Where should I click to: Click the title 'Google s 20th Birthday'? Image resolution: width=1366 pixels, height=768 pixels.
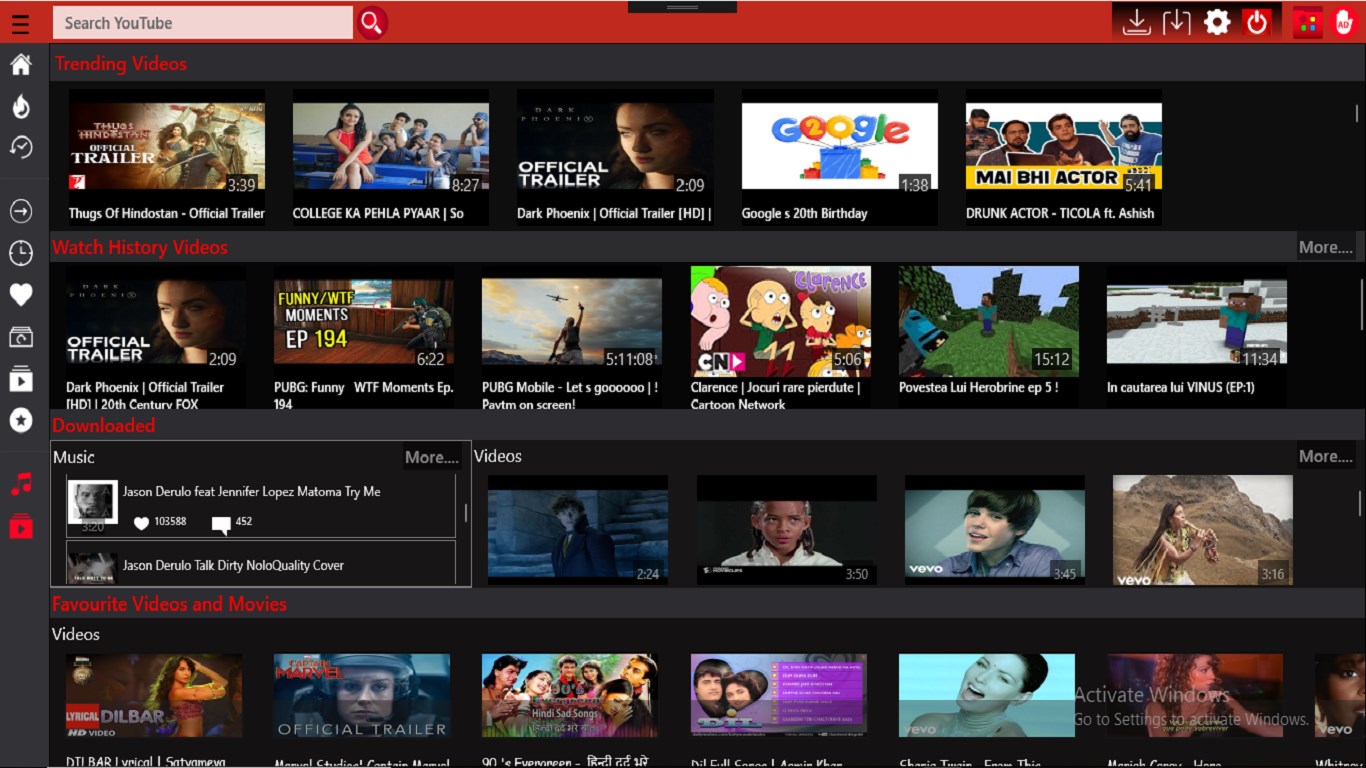click(805, 213)
